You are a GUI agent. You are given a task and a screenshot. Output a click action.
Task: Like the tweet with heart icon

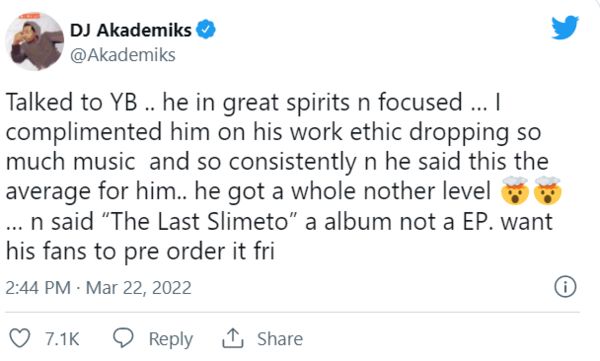click(20, 338)
